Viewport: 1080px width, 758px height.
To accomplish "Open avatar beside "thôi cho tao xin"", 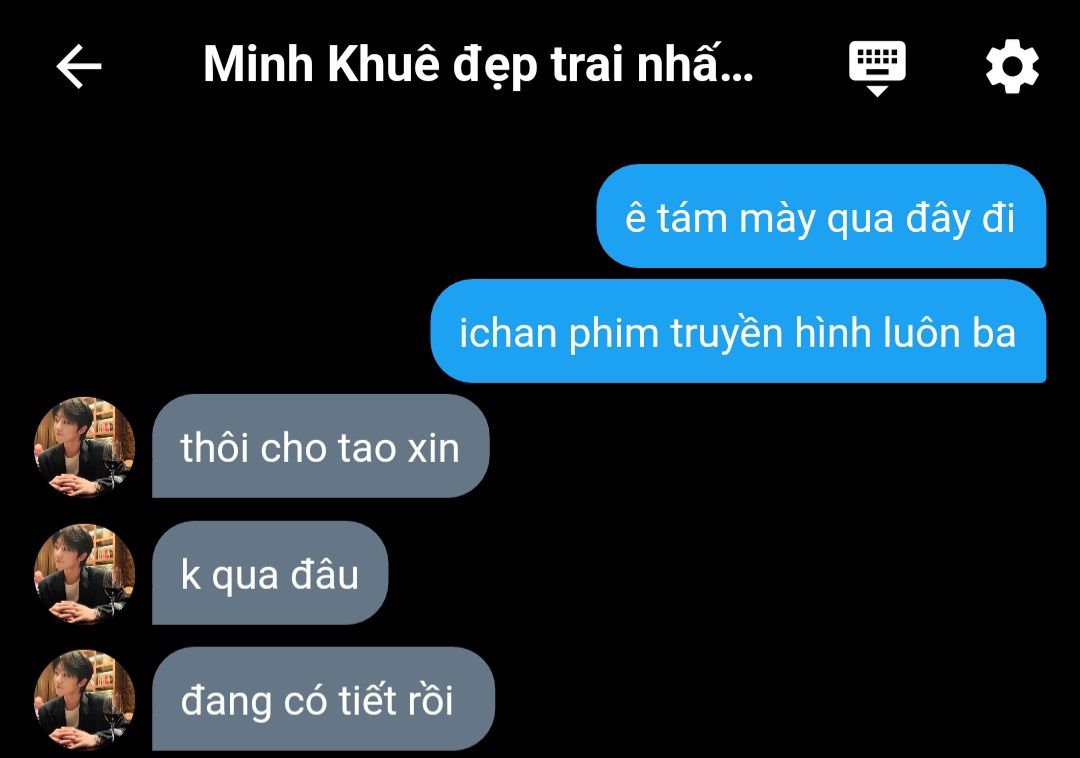I will 85,446.
